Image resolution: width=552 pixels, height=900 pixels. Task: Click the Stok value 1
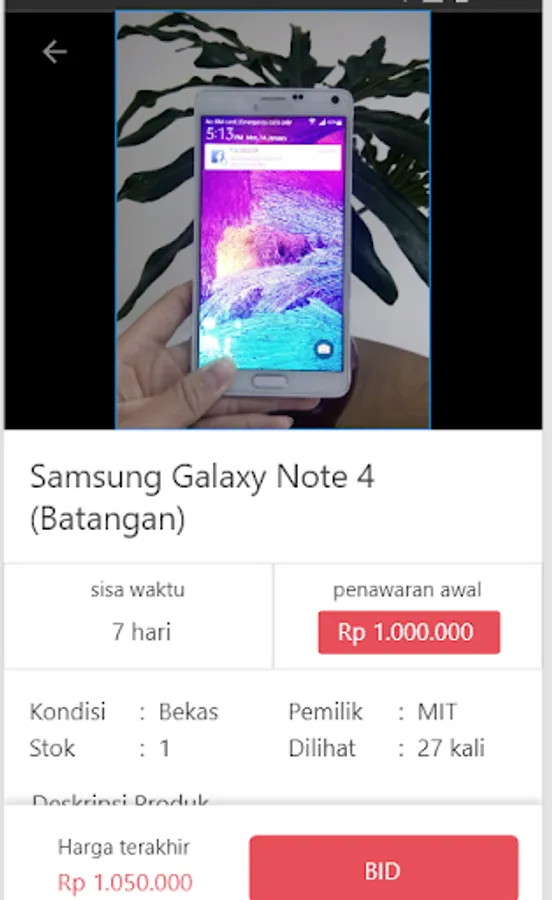164,748
